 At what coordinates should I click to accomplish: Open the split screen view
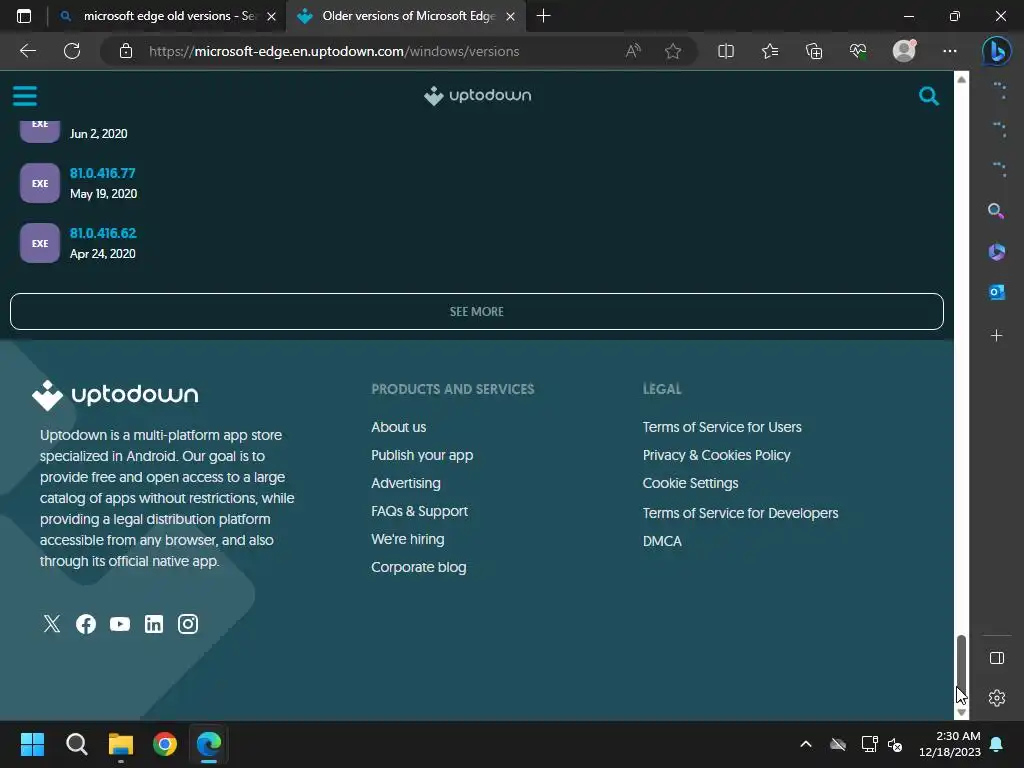[x=726, y=51]
